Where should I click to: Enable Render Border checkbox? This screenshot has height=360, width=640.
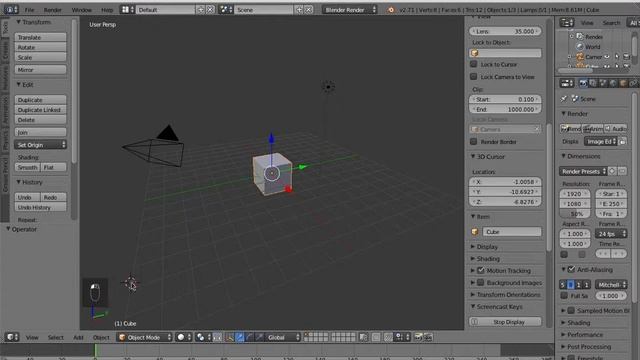click(x=473, y=142)
